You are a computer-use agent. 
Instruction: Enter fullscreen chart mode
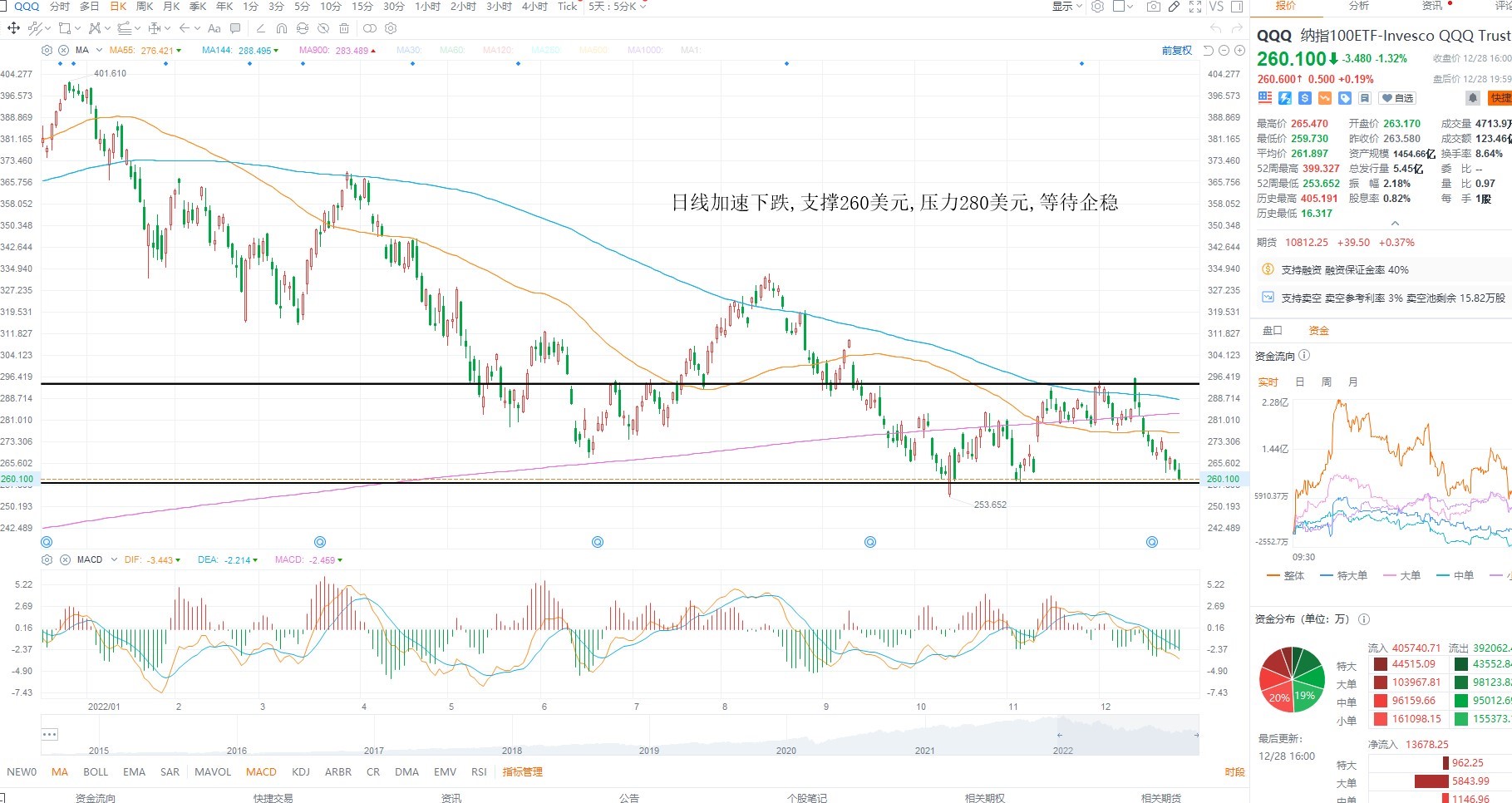1195,7
